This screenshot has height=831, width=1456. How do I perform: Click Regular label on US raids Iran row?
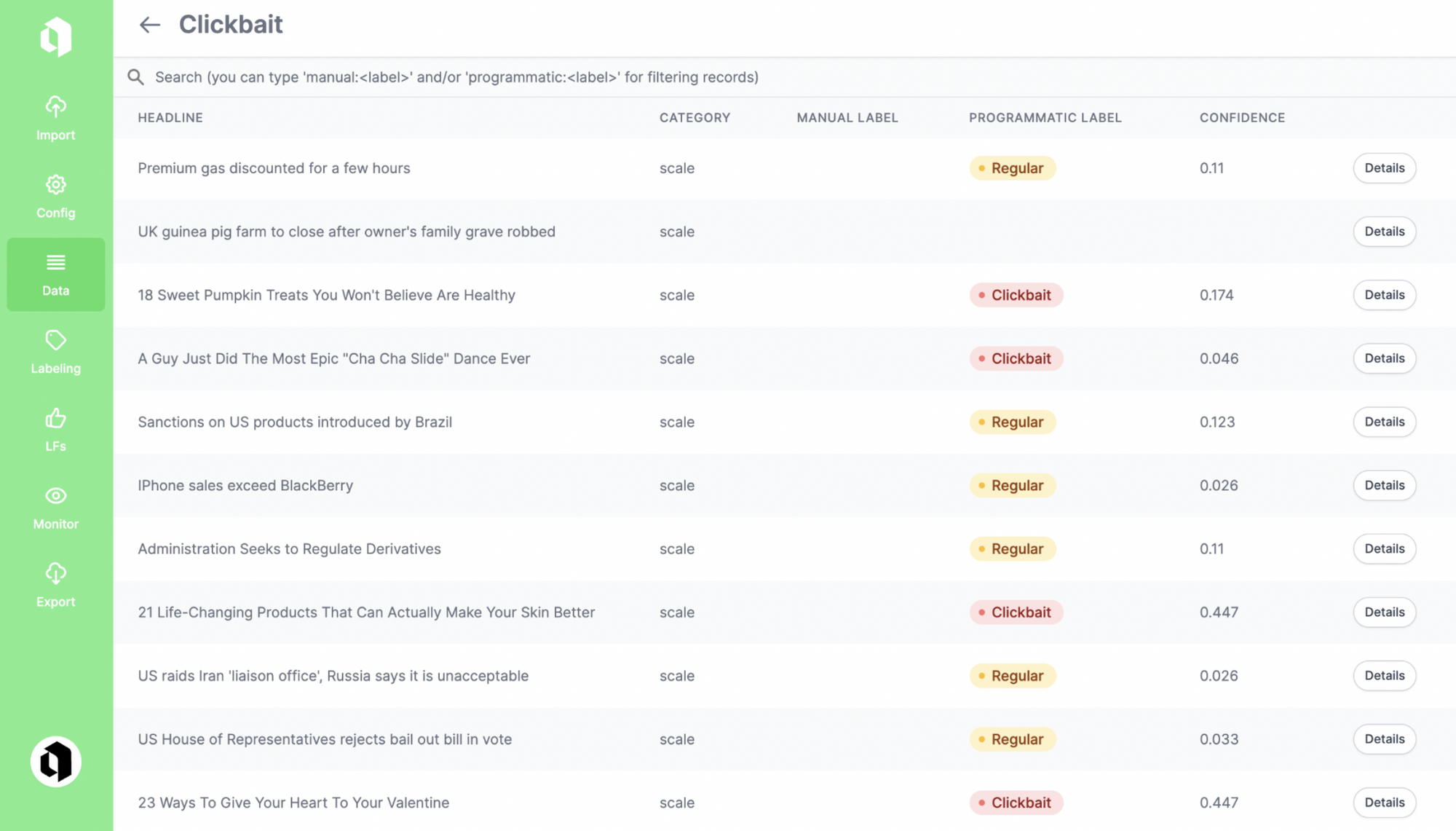click(1012, 675)
